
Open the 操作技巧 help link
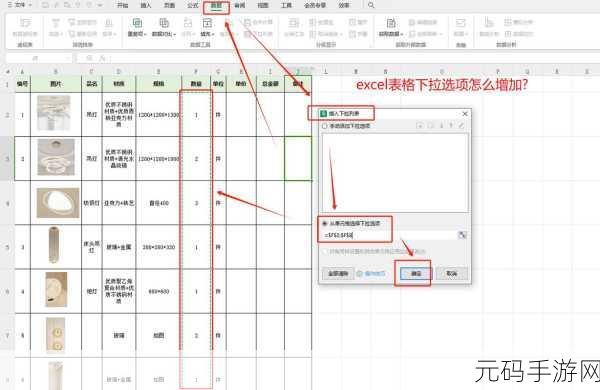(x=375, y=274)
